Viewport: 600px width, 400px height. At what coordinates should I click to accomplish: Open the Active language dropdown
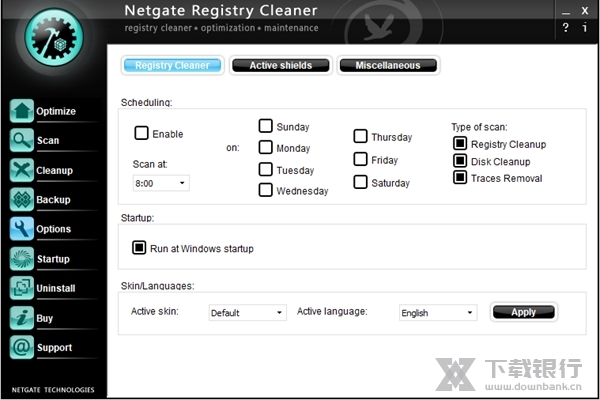tap(438, 313)
